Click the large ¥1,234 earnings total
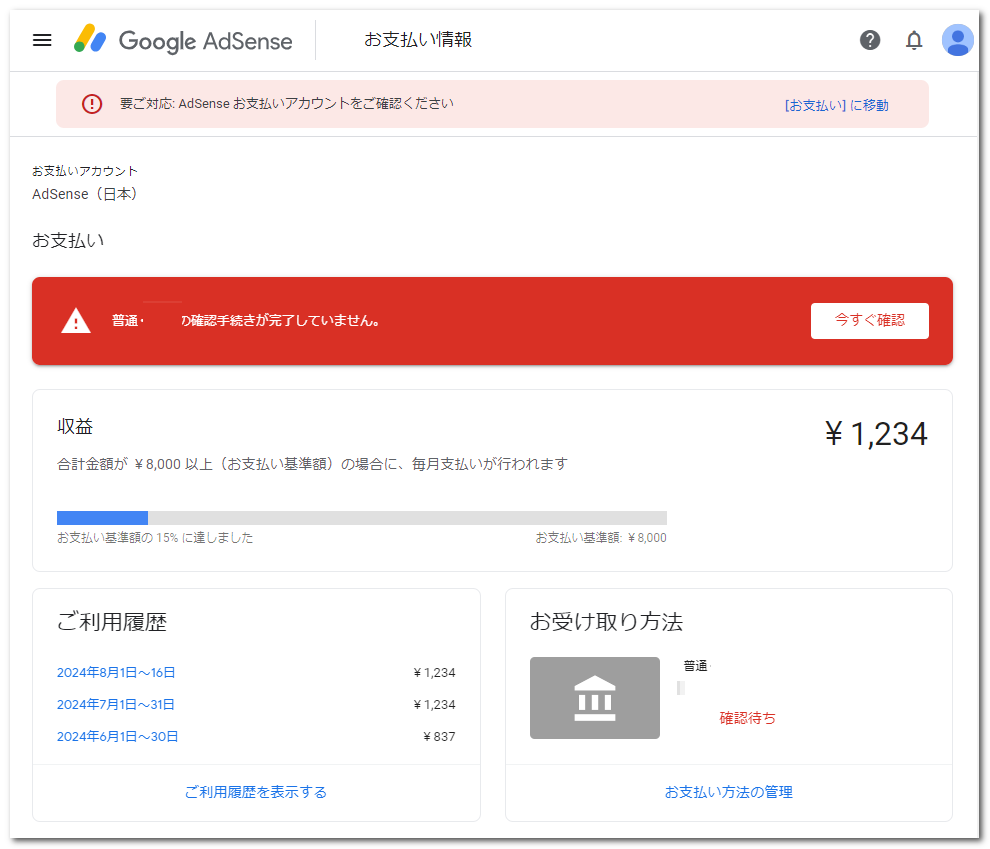Viewport: 990px width, 849px height. 876,434
